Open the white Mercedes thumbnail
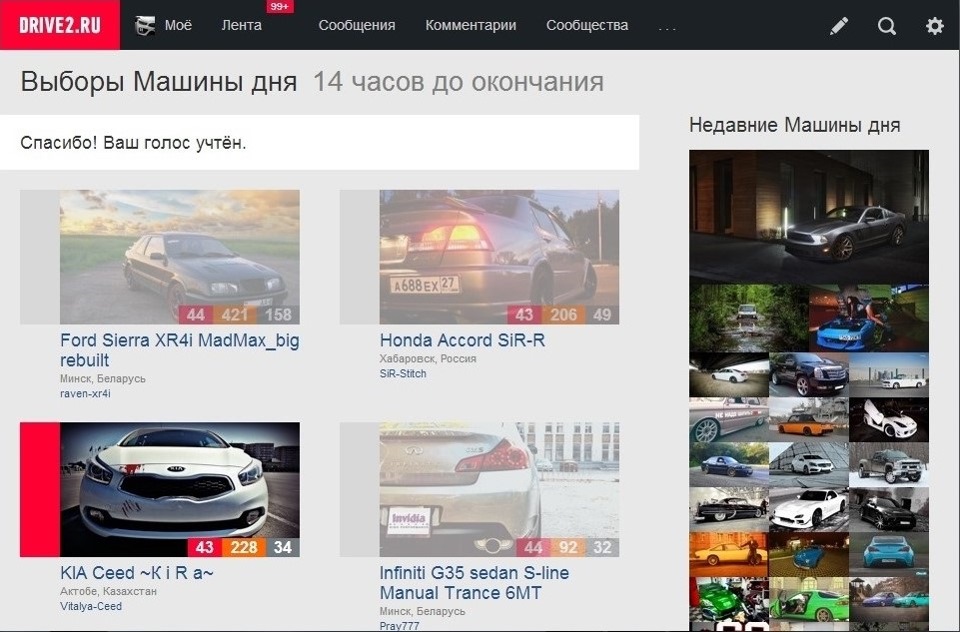This screenshot has width=960, height=632. pos(809,465)
